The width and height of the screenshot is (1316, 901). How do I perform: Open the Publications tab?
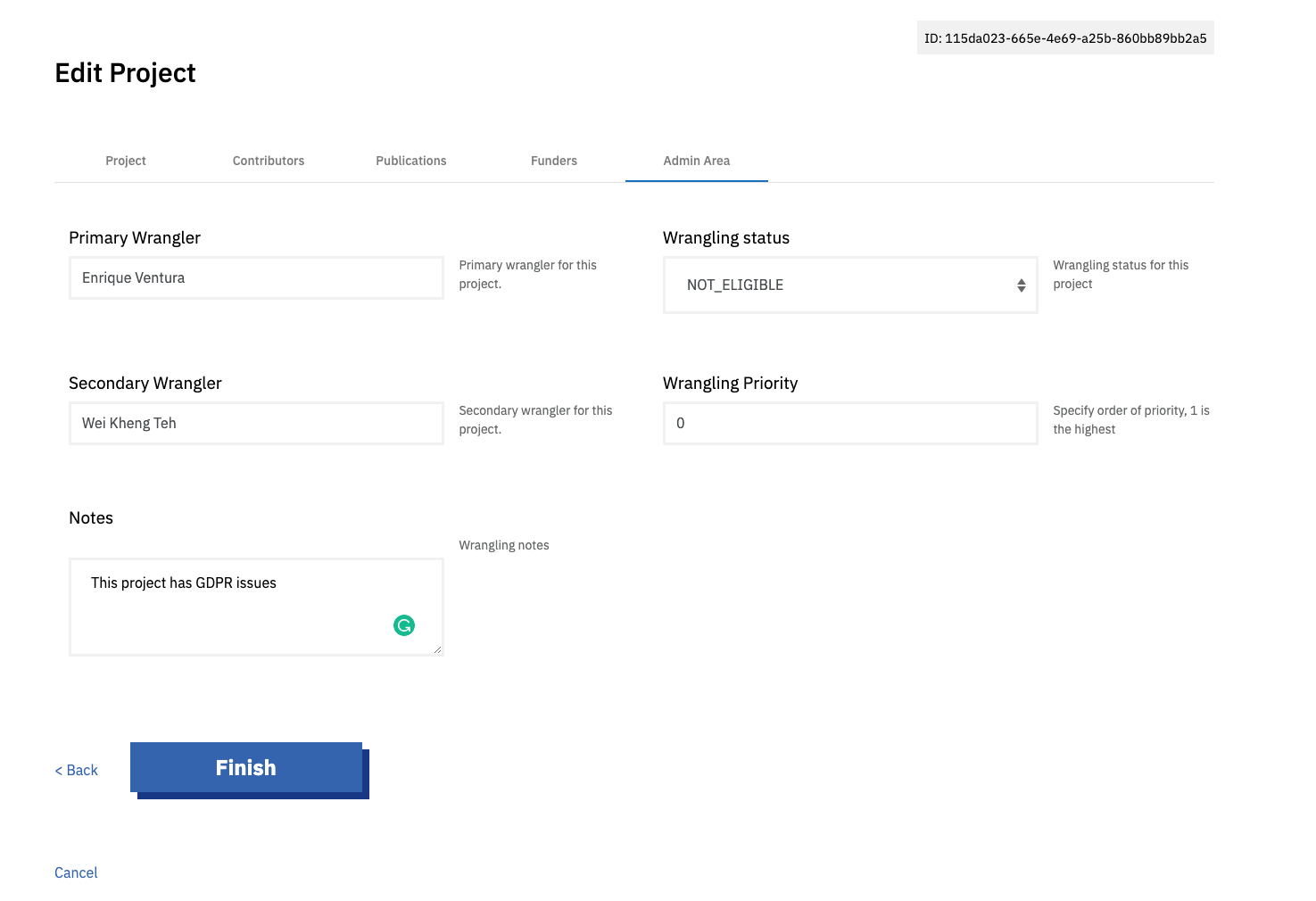pos(410,161)
